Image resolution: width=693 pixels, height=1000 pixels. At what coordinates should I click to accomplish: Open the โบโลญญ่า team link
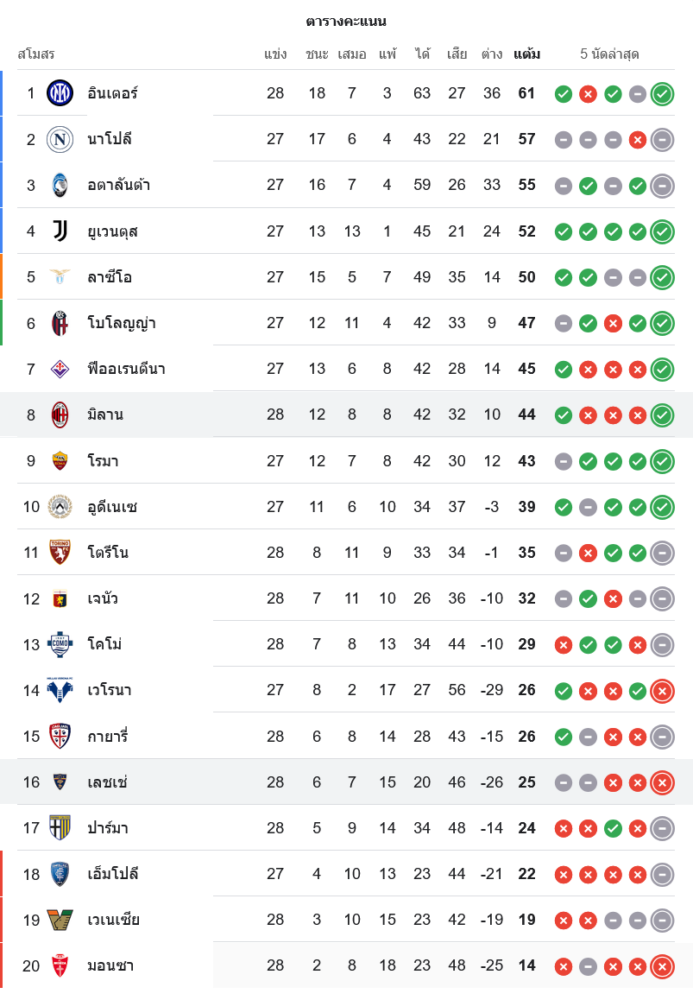coord(121,323)
